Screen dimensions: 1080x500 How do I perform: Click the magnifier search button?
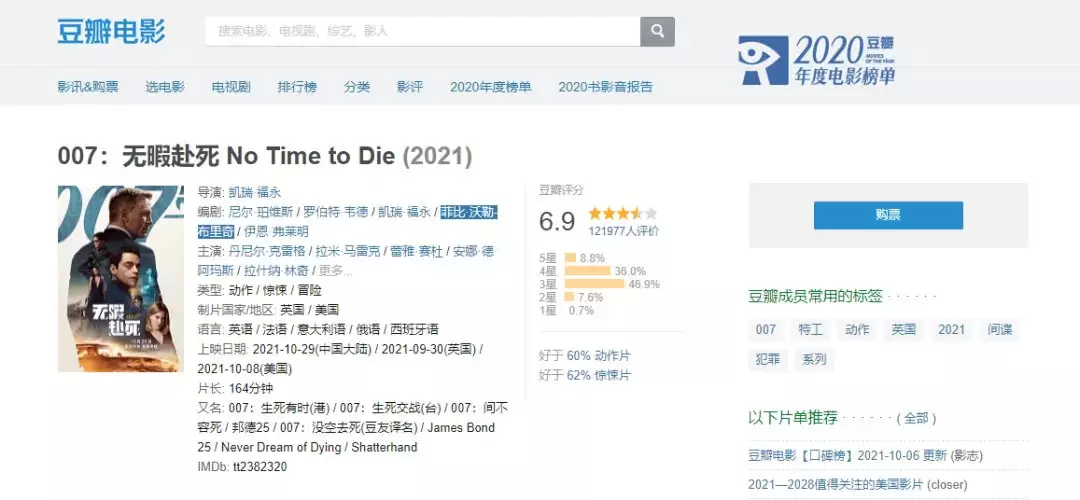pyautogui.click(x=657, y=32)
